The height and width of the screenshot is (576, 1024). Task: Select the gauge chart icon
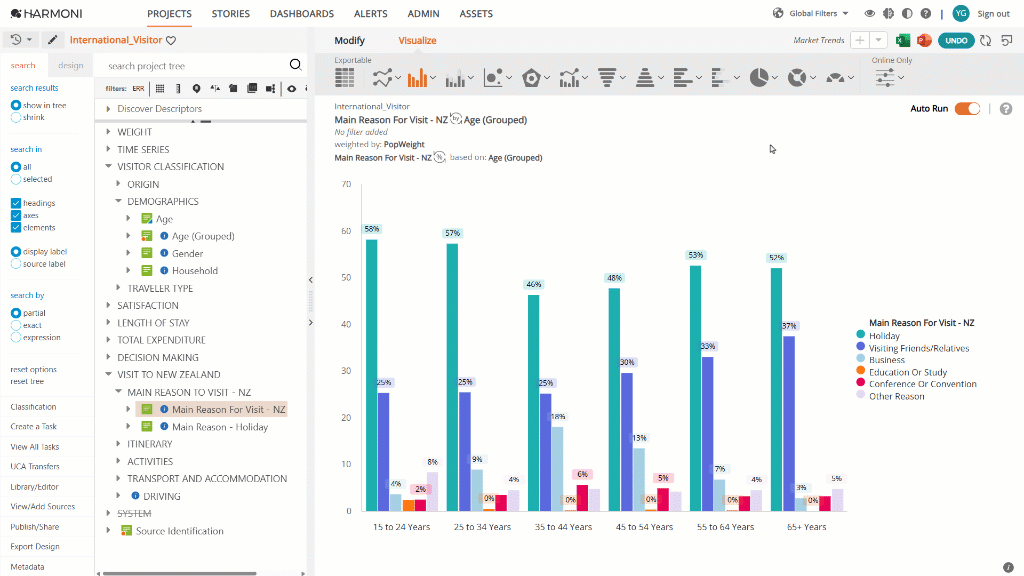[835, 78]
